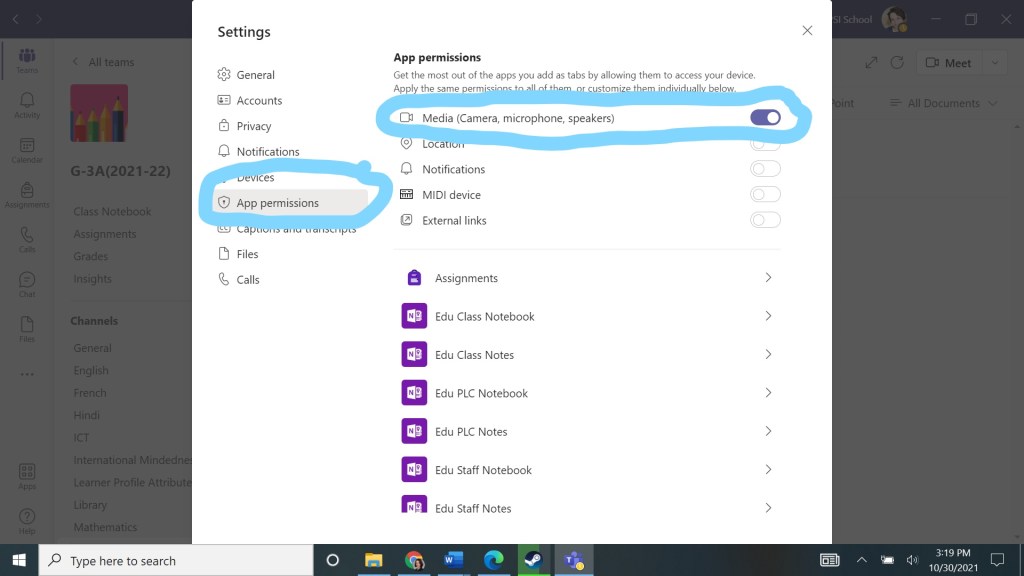Screen dimensions: 1024x576
Task: Expand the Assignments app permissions chevron
Action: (x=768, y=278)
